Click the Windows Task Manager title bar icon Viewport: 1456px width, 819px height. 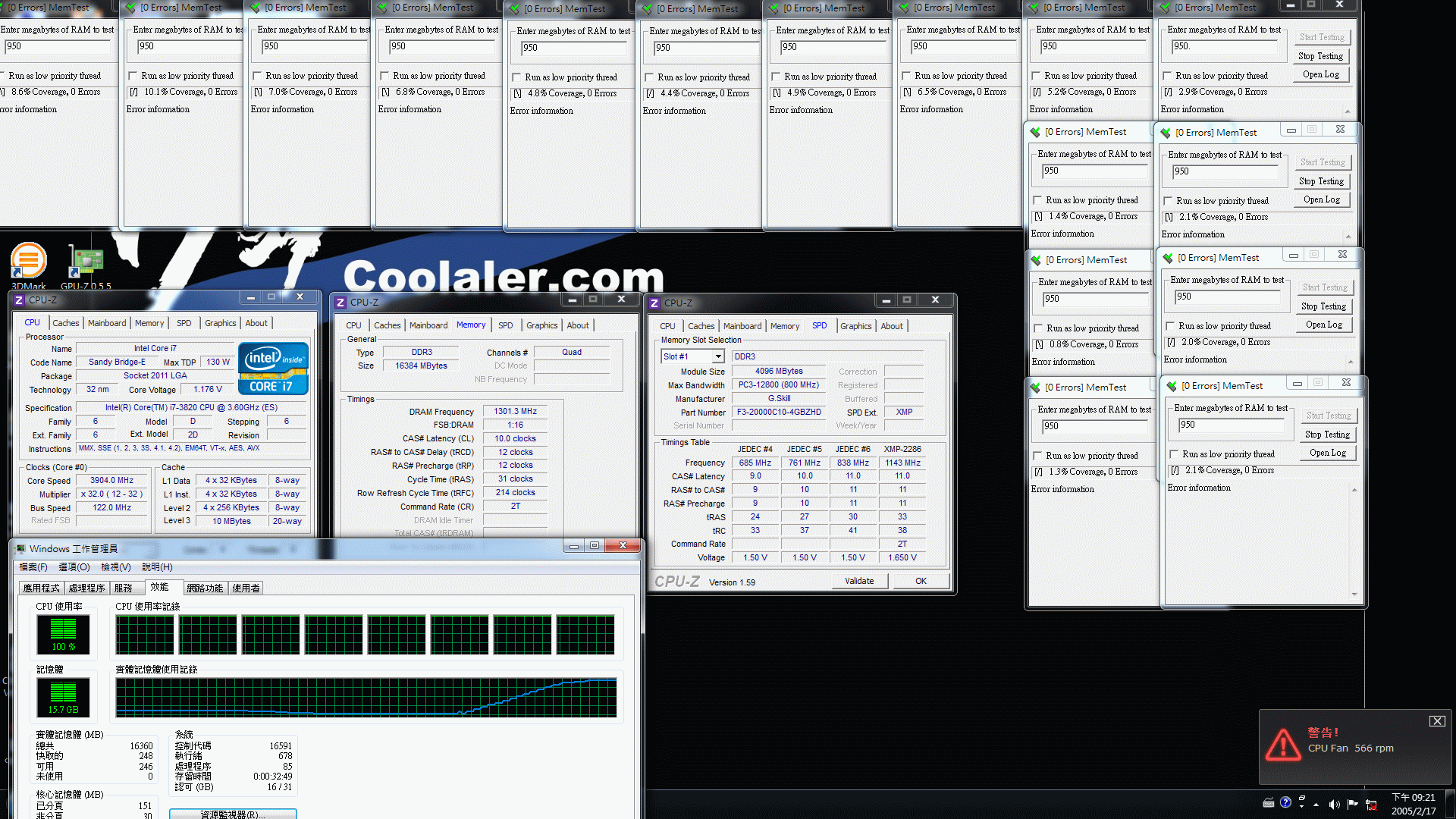tap(20, 549)
